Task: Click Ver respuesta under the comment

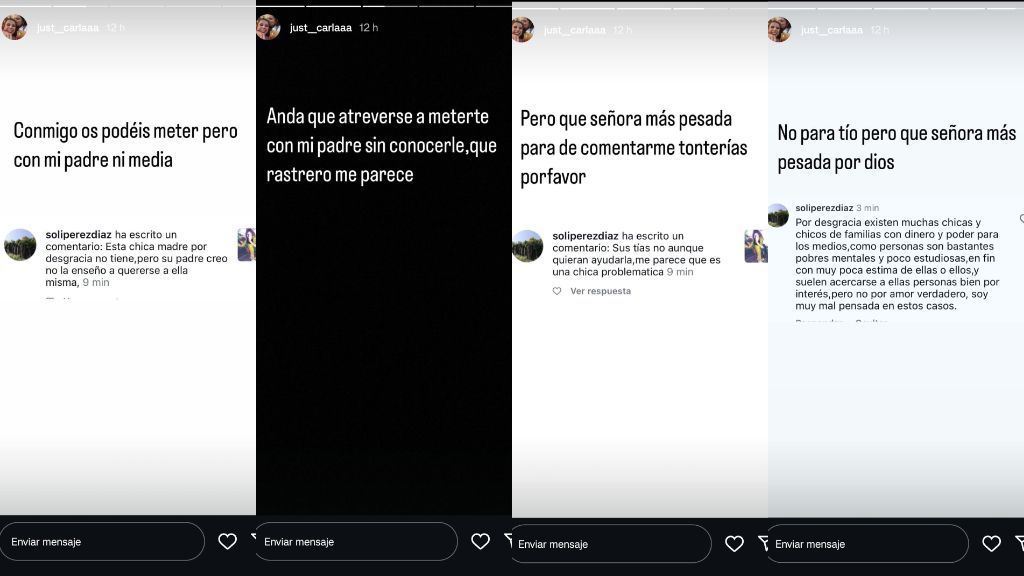Action: pyautogui.click(x=600, y=291)
